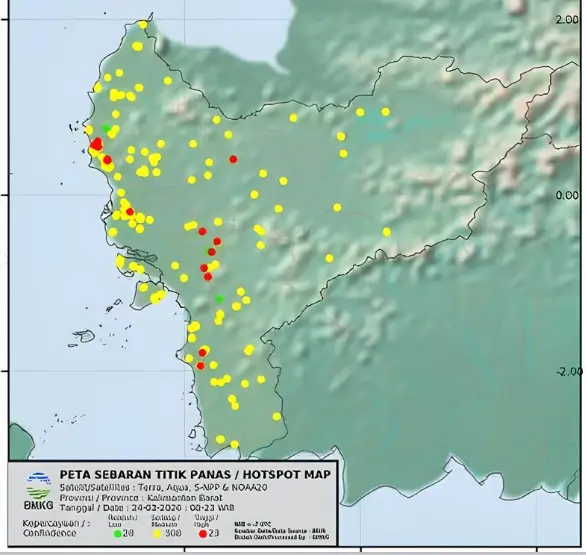The height and width of the screenshot is (555, 586).
Task: Click the Tanggal / Date line in the legend
Action: pyautogui.click(x=147, y=508)
